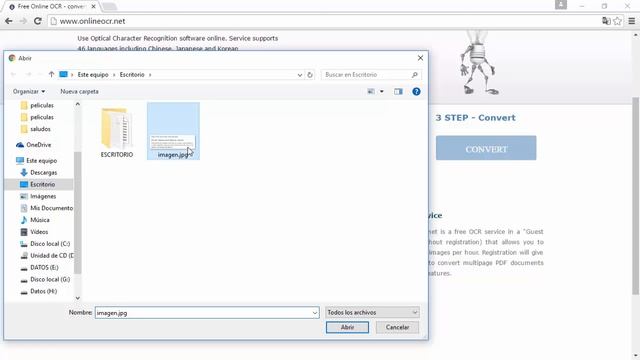
Task: Close the Abrir dialog with the X
Action: tap(420, 58)
